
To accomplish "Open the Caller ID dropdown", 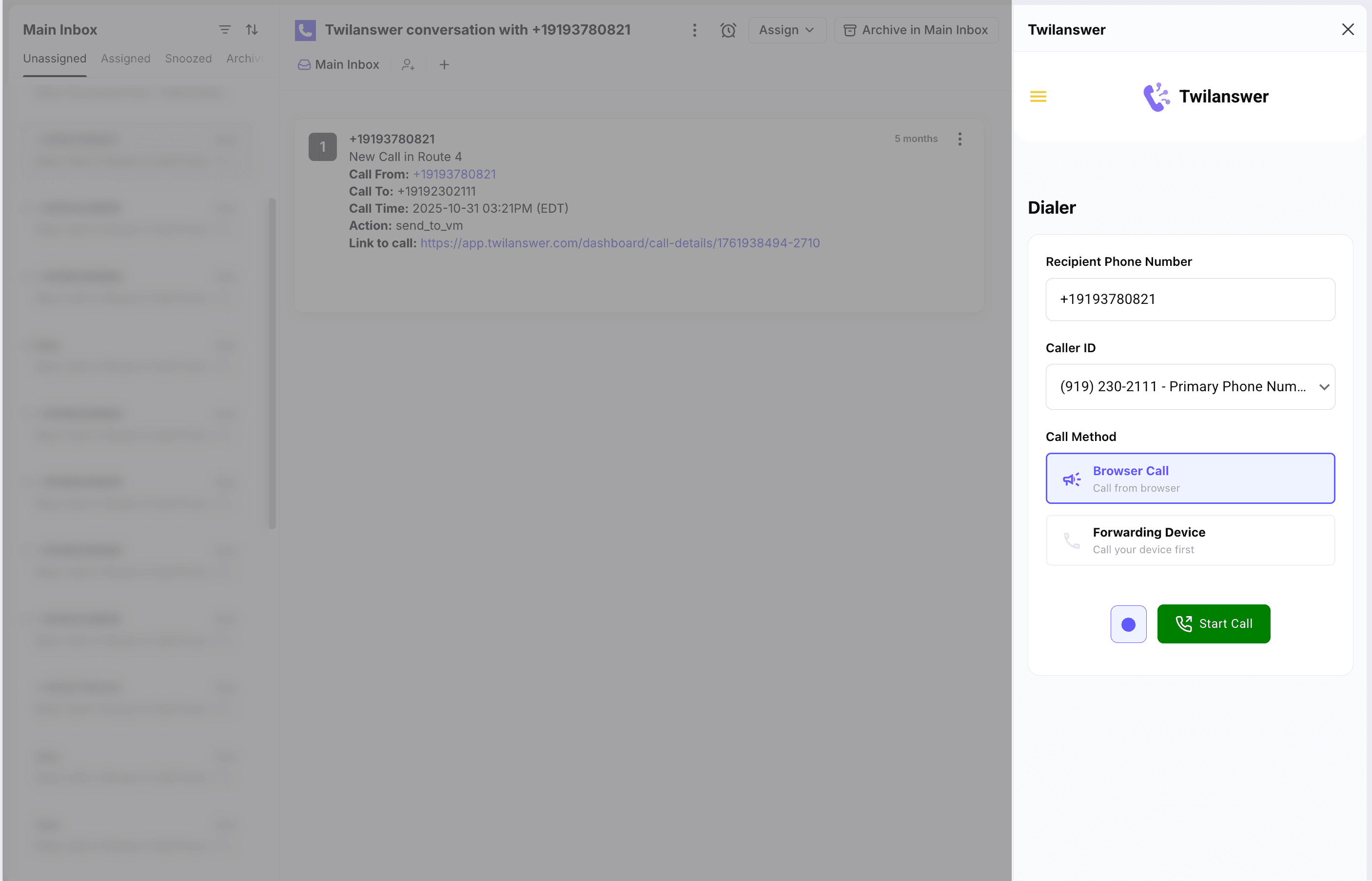I will tap(1190, 387).
